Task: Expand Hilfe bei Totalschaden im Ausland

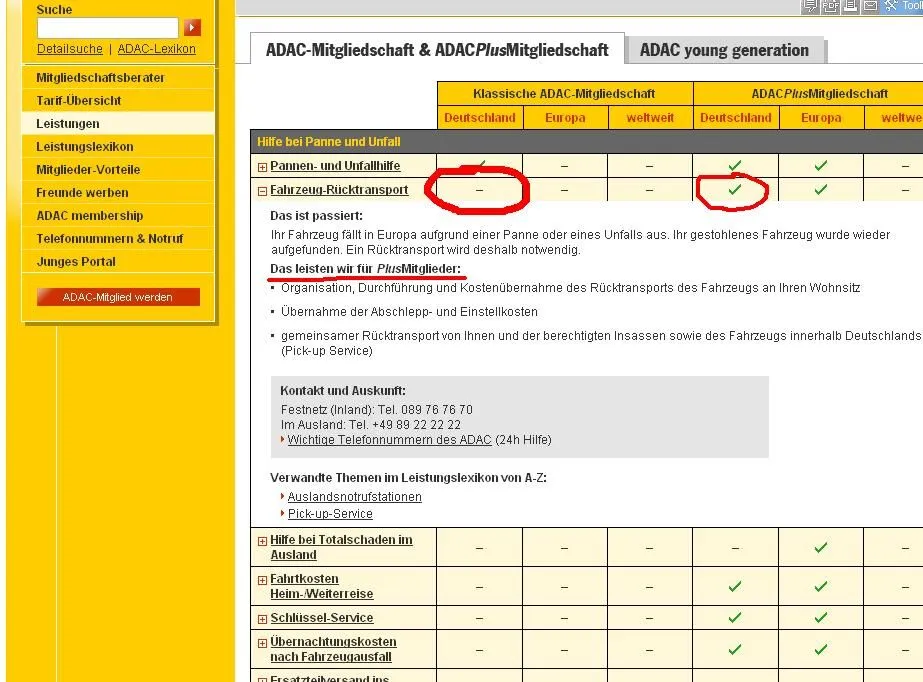Action: (x=263, y=541)
